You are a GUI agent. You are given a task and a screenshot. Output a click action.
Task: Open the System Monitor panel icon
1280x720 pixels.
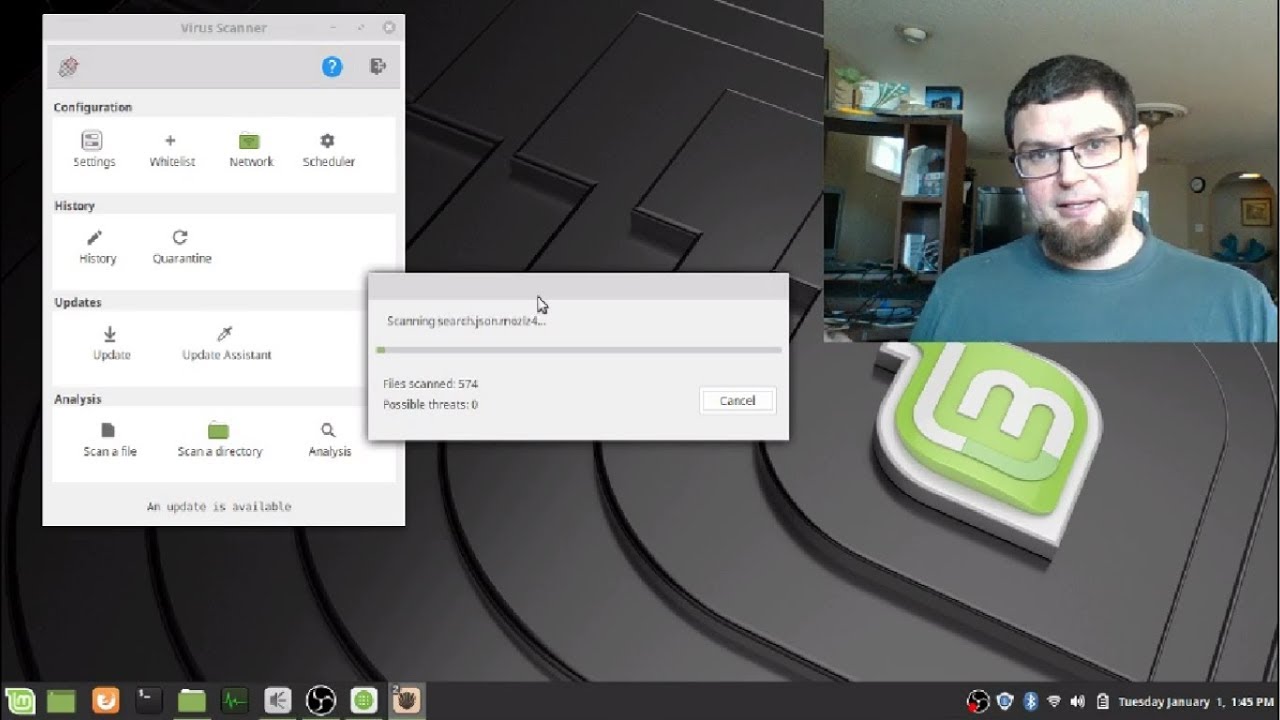(235, 701)
